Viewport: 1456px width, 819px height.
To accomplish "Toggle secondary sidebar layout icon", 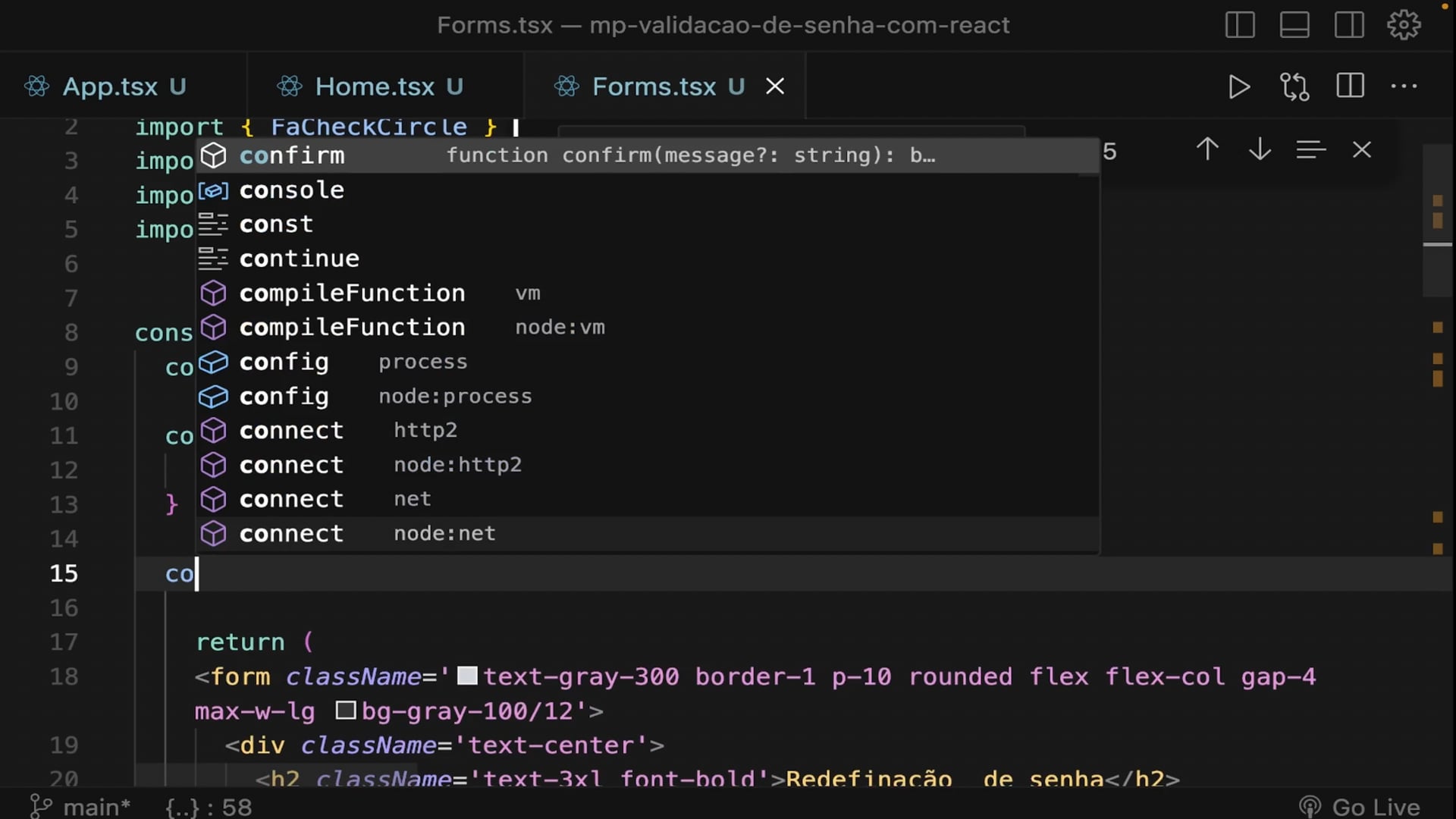I will click(x=1349, y=25).
